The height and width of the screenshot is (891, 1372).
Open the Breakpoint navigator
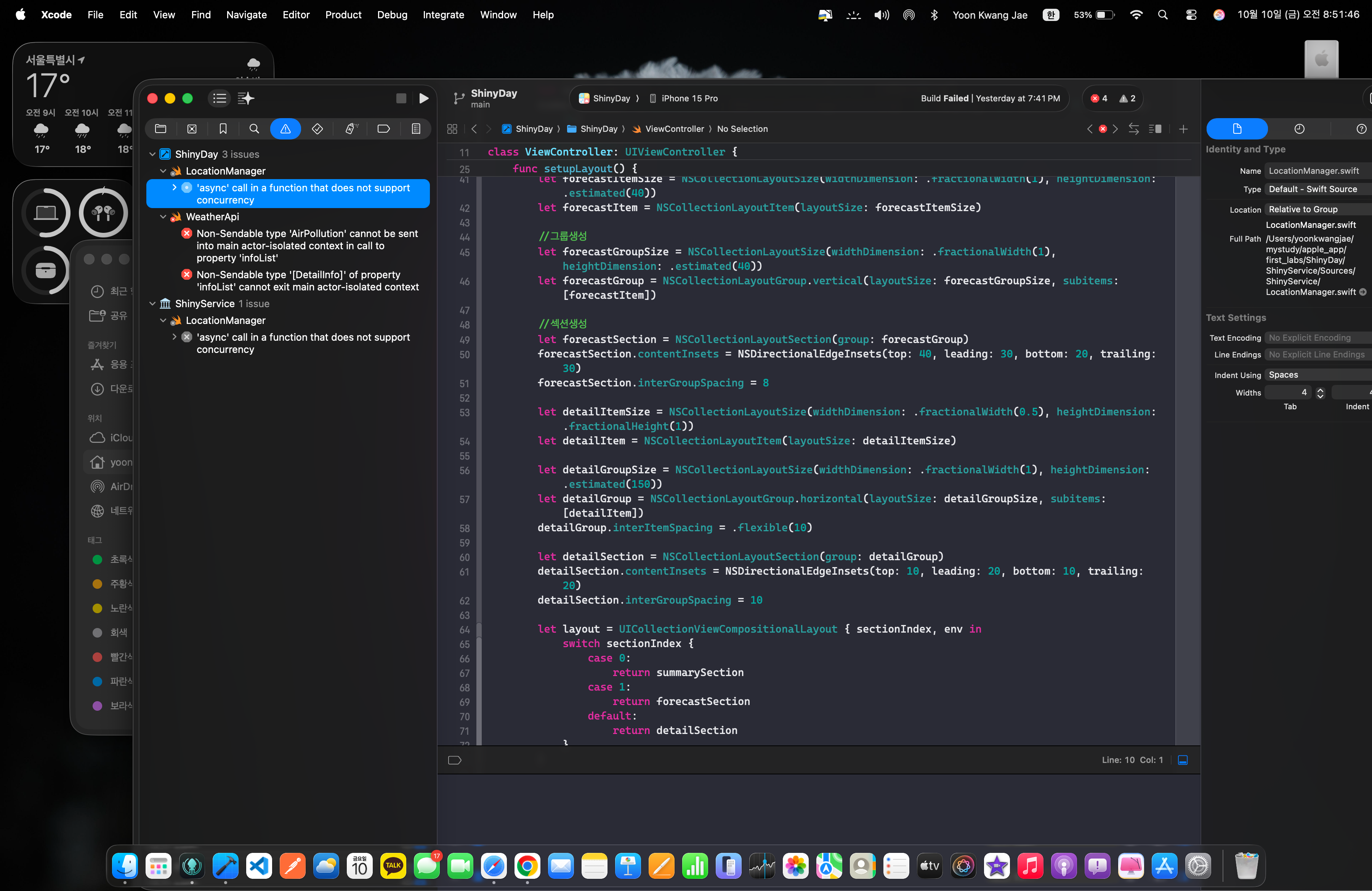(x=383, y=129)
